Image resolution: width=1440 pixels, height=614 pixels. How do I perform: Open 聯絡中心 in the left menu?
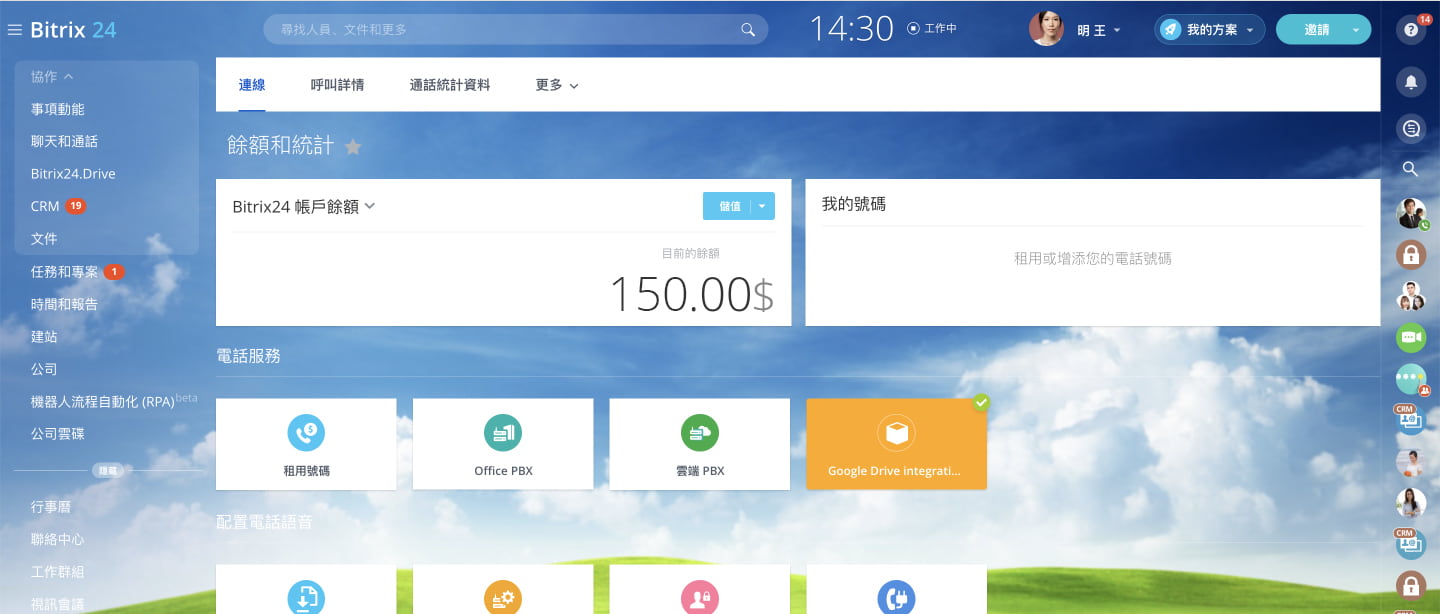(57, 539)
